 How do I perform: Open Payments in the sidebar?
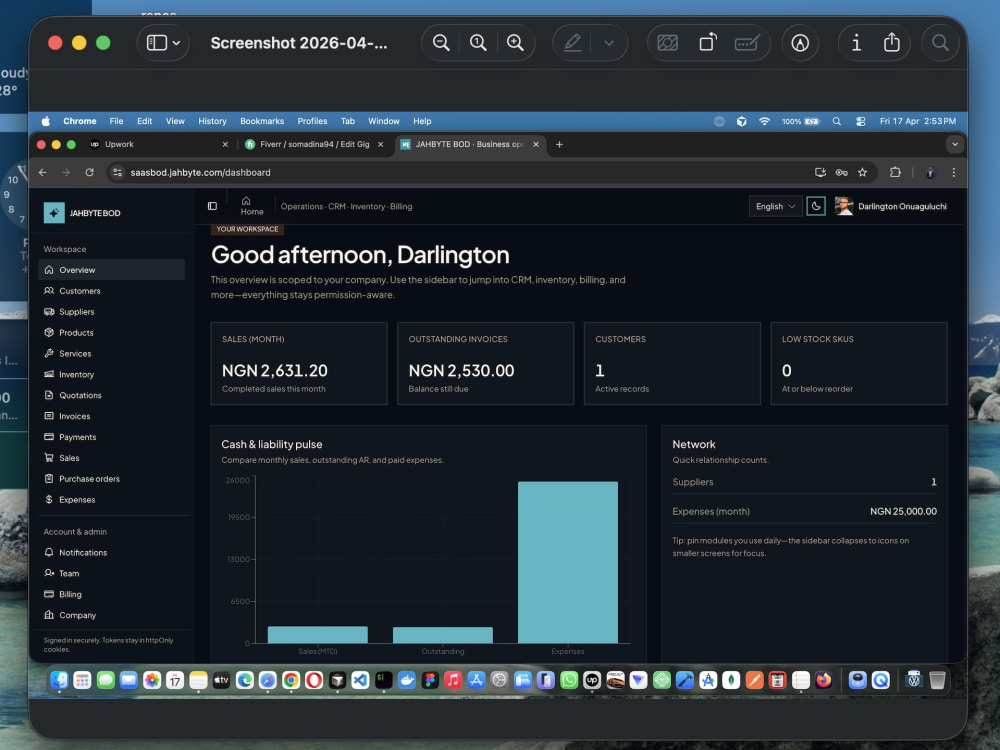(112, 437)
